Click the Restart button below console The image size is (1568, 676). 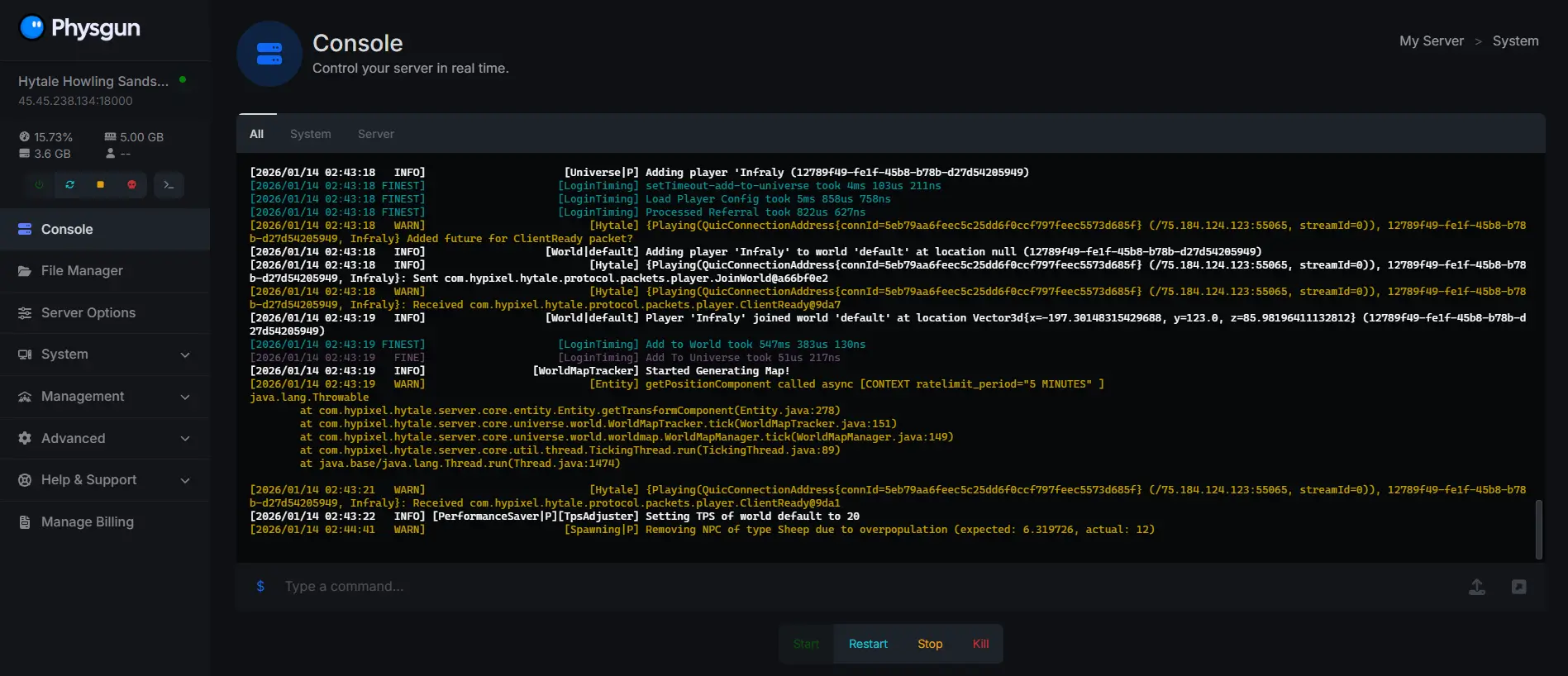(868, 644)
